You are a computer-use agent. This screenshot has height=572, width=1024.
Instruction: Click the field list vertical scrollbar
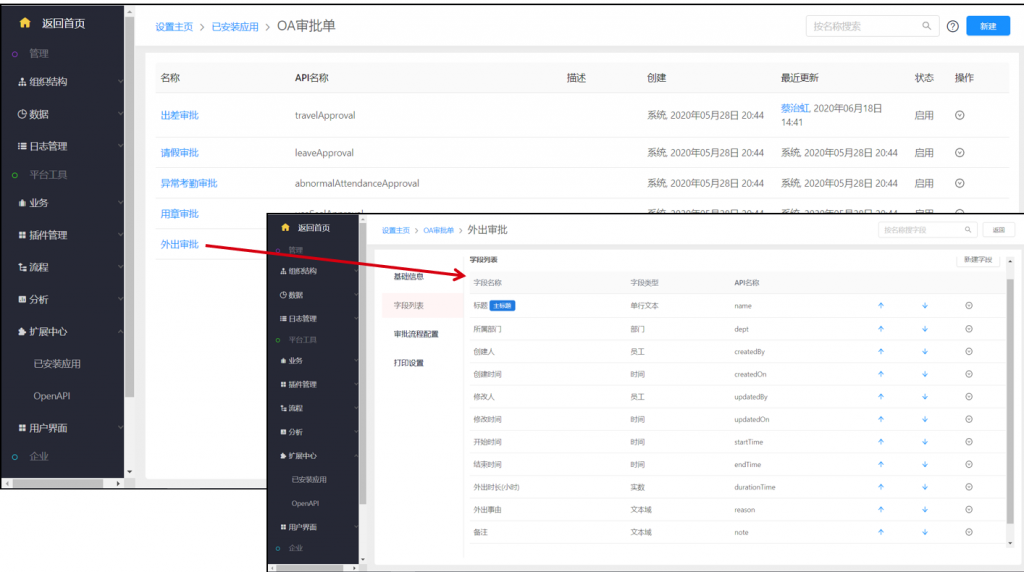pyautogui.click(x=1008, y=400)
